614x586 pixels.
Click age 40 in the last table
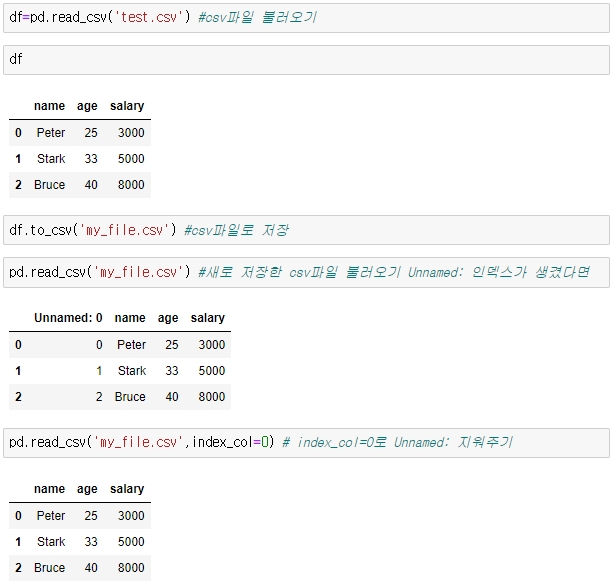pyautogui.click(x=91, y=568)
